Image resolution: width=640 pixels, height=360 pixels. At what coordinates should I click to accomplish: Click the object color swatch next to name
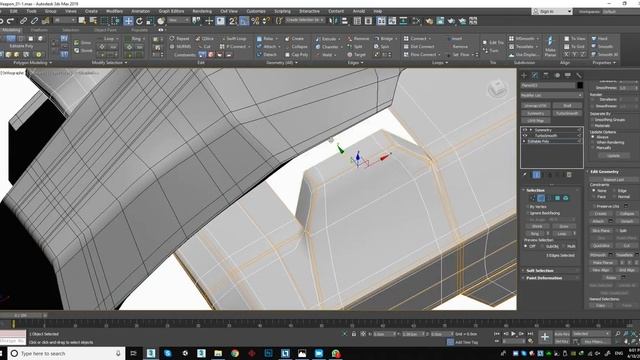point(580,86)
